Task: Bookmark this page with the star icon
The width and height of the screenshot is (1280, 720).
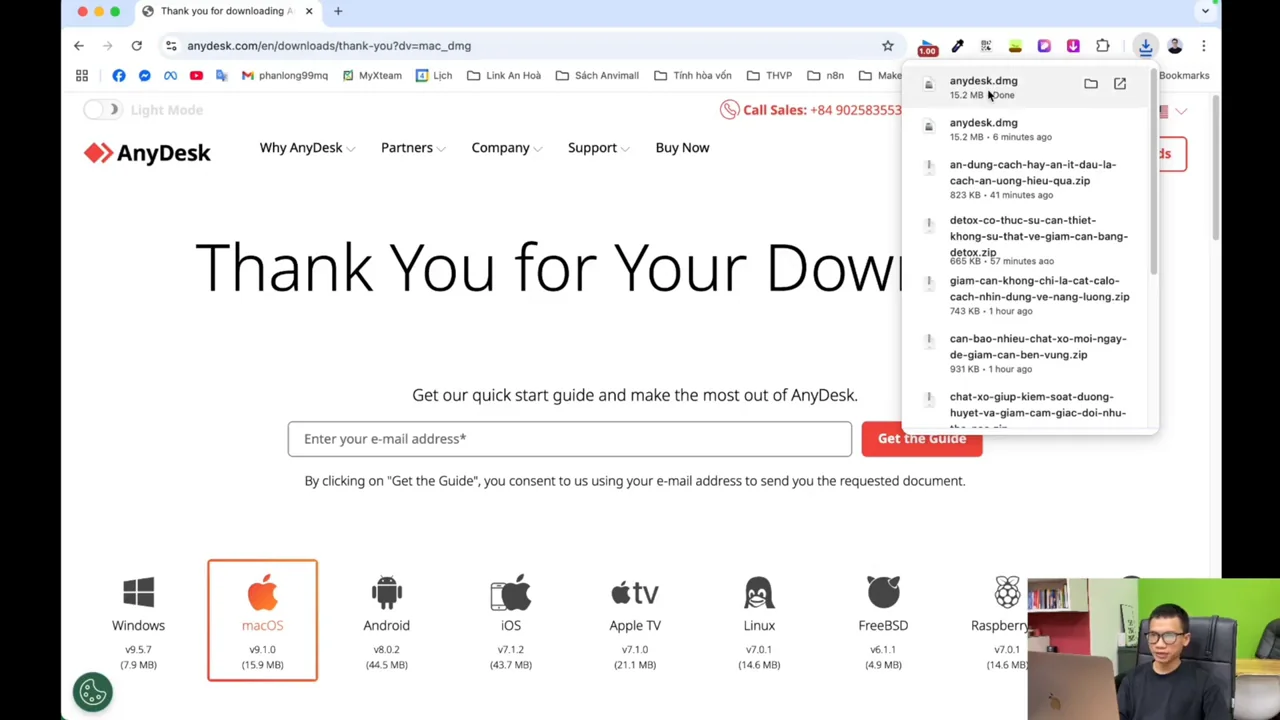Action: tap(888, 46)
